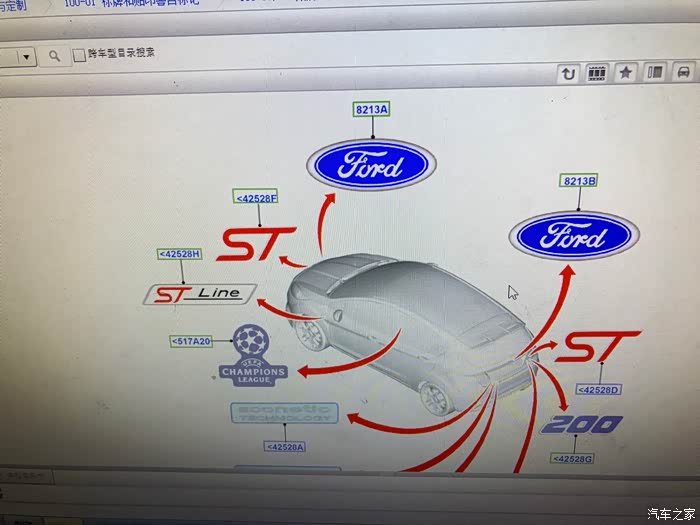The width and height of the screenshot is (700, 525).
Task: Click the refresh arrow toolbar icon
Action: click(x=568, y=74)
